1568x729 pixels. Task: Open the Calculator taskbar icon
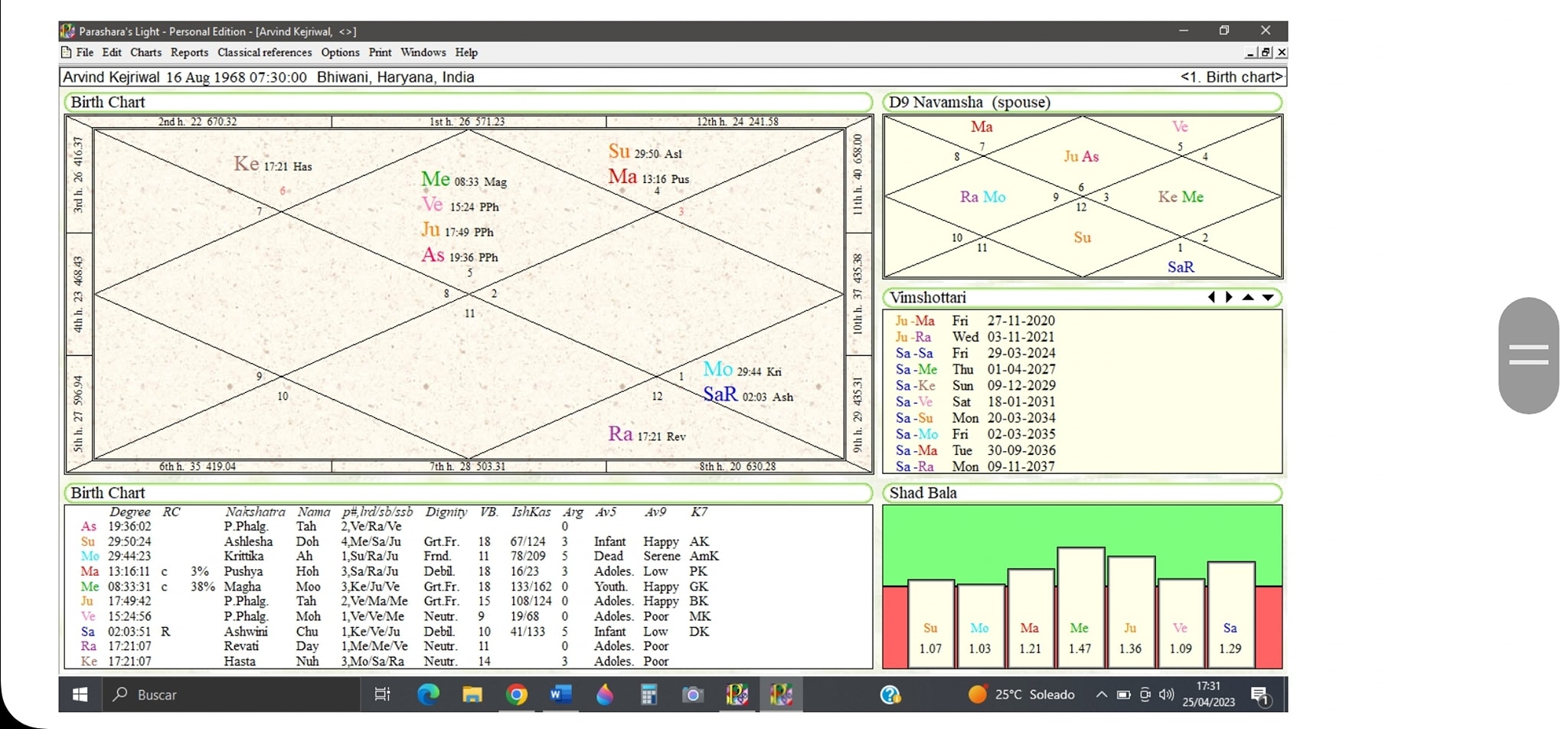coord(648,695)
